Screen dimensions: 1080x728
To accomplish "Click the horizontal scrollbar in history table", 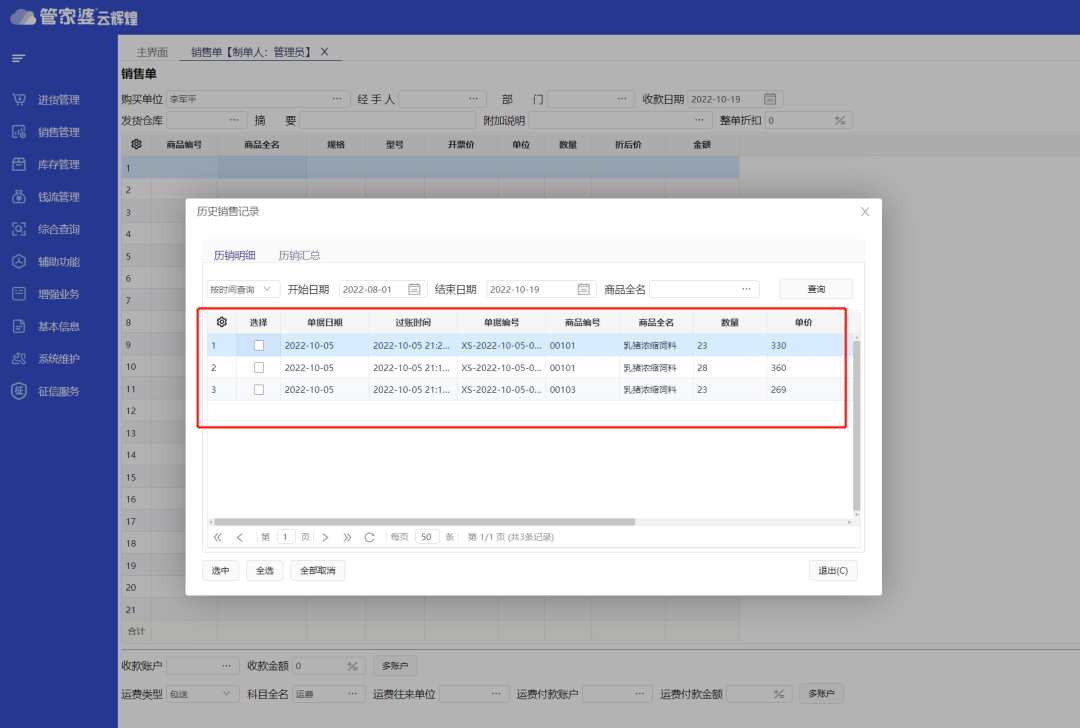I will click(x=424, y=522).
